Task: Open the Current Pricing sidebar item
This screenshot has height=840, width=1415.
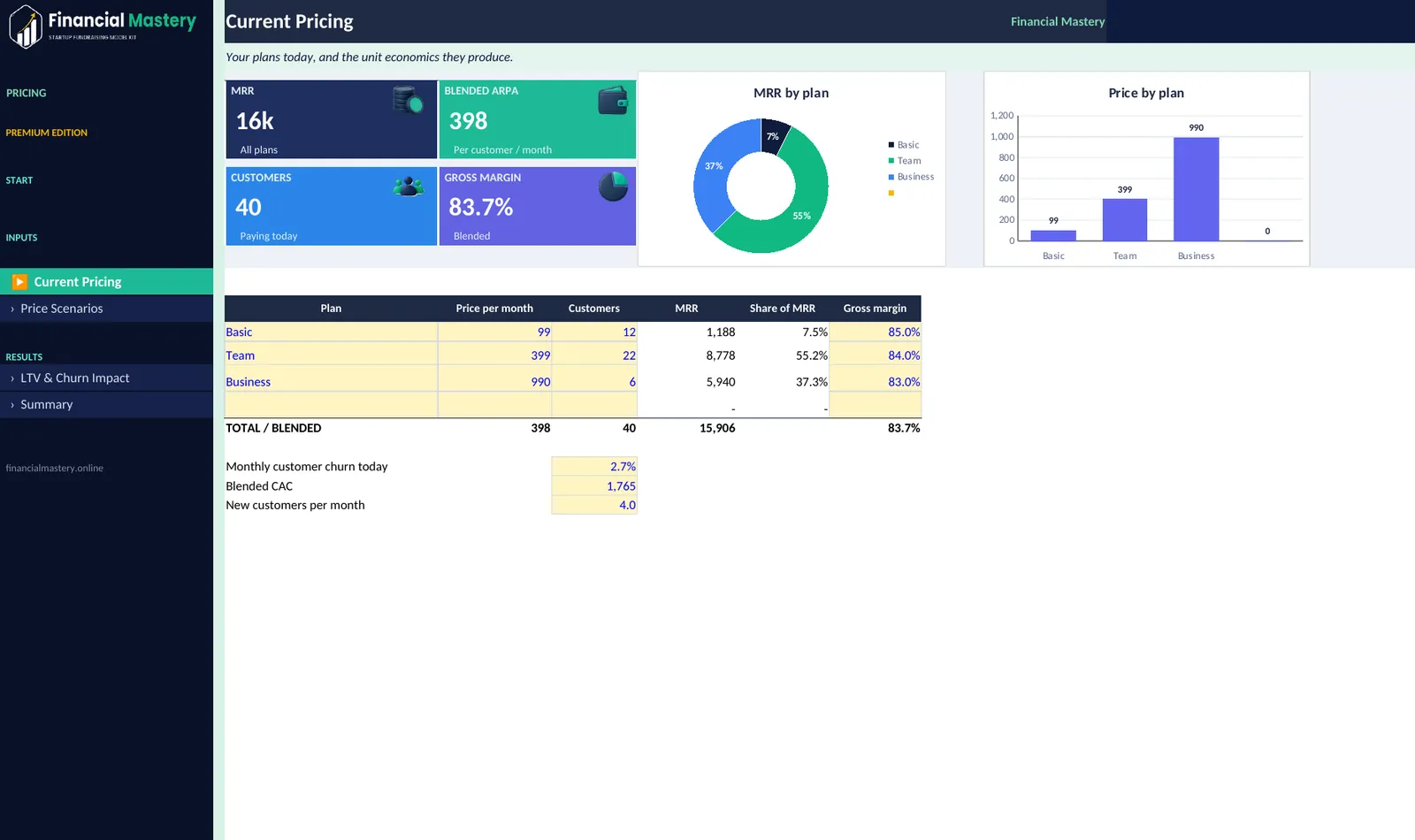Action: coord(106,281)
